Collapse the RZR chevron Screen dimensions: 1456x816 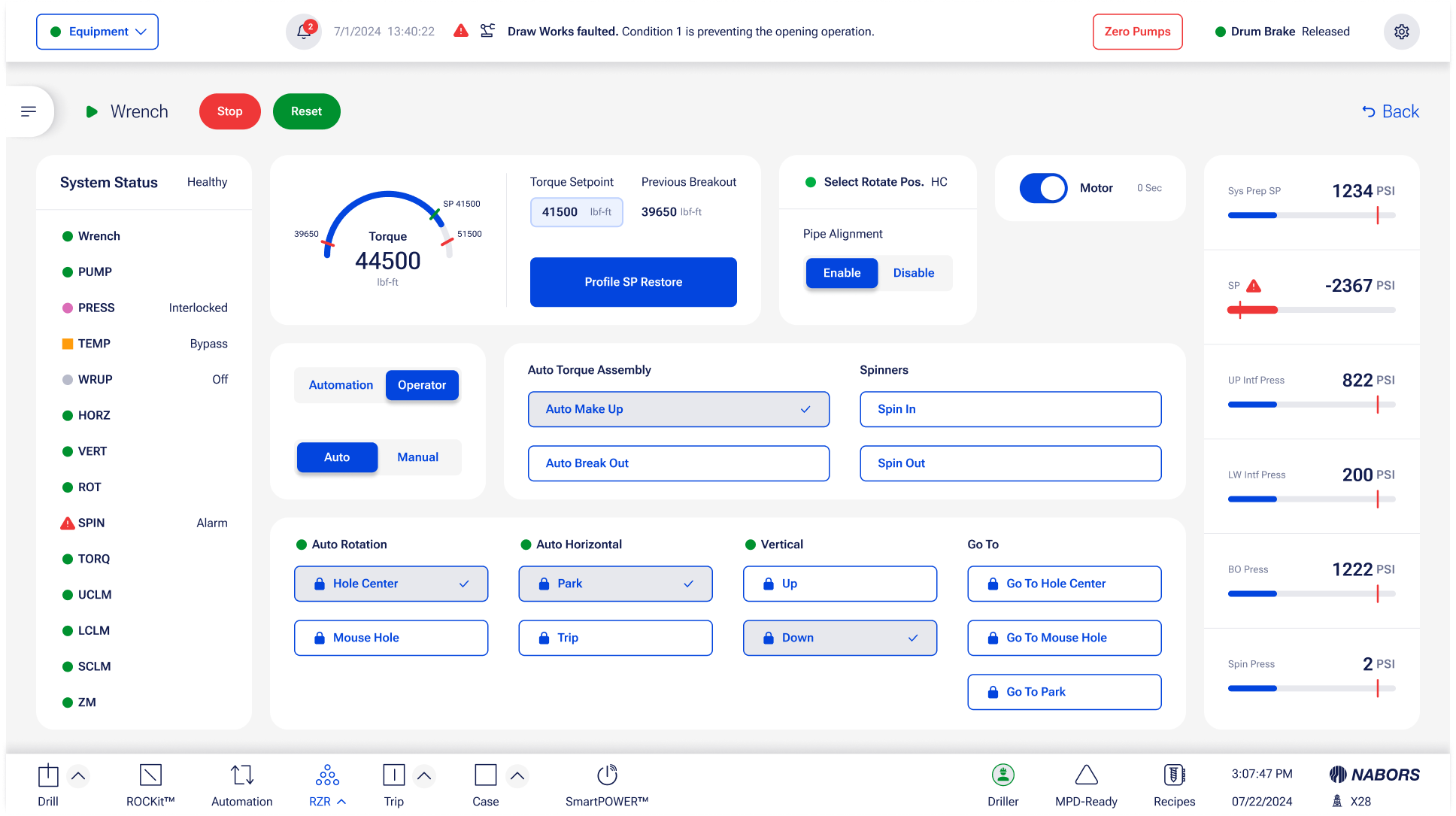click(341, 802)
